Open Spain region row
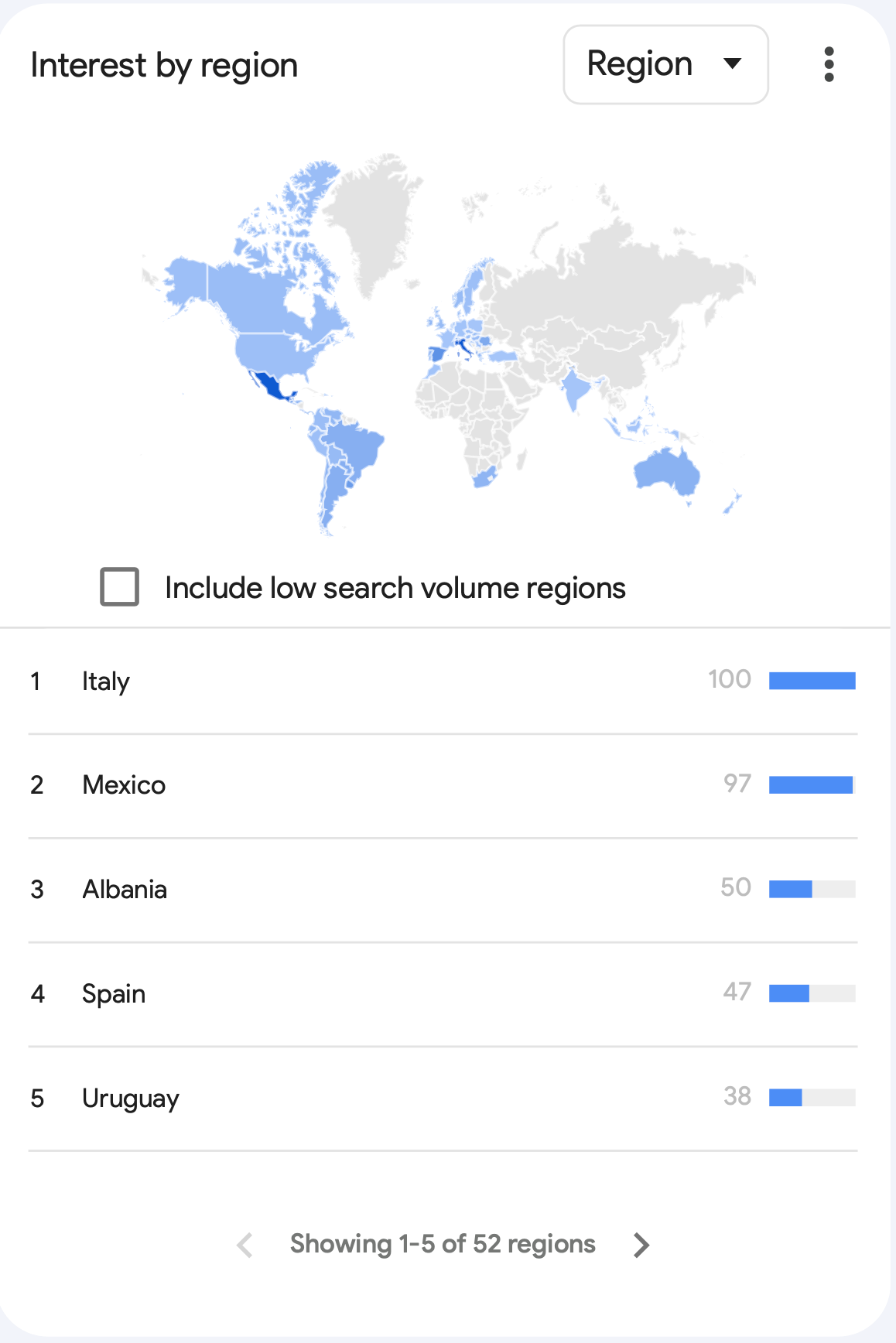Viewport: 896px width, 1343px height. click(x=443, y=994)
